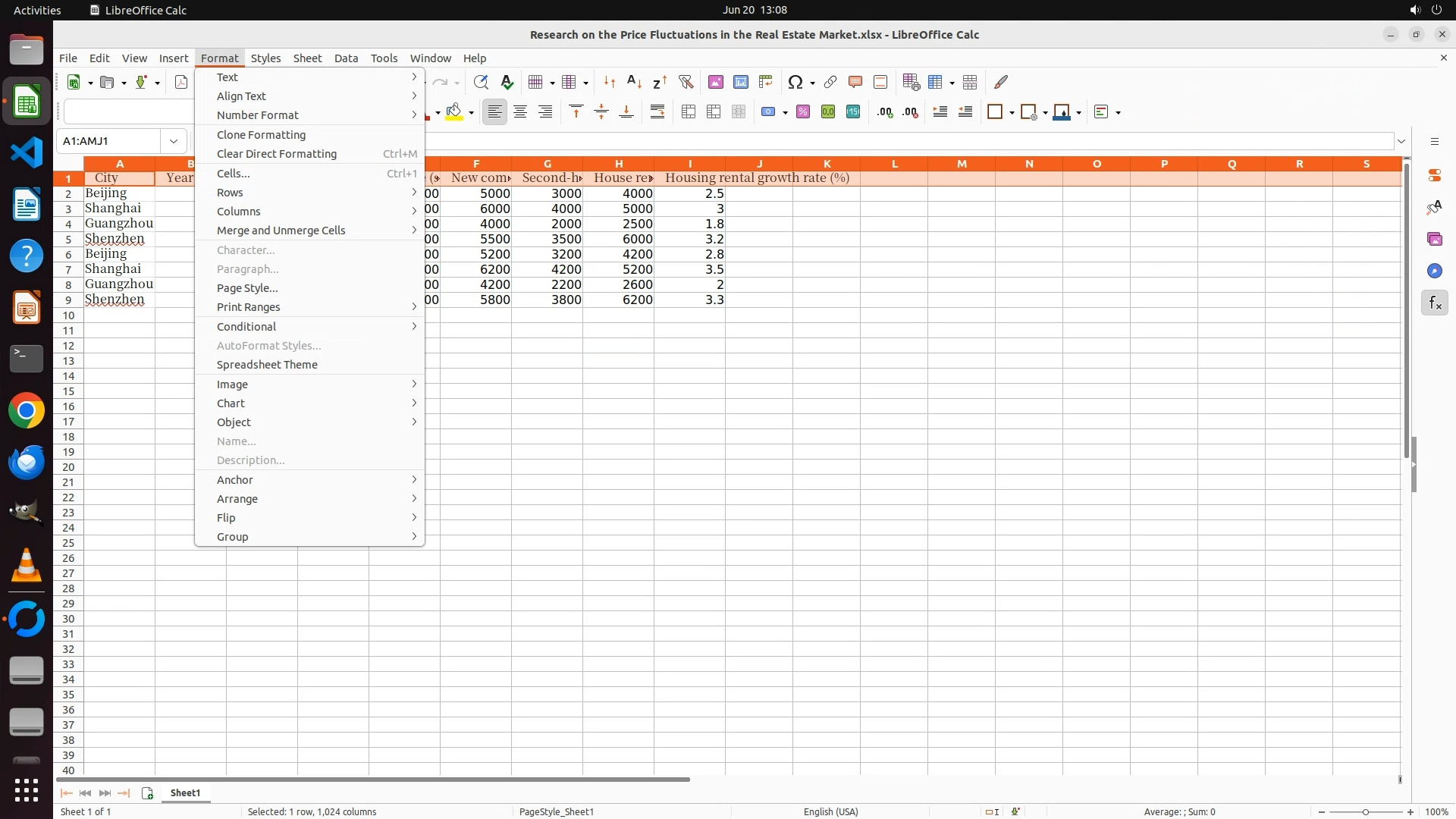The height and width of the screenshot is (819, 1456).
Task: Select Clear Direct Formatting entry
Action: point(277,154)
